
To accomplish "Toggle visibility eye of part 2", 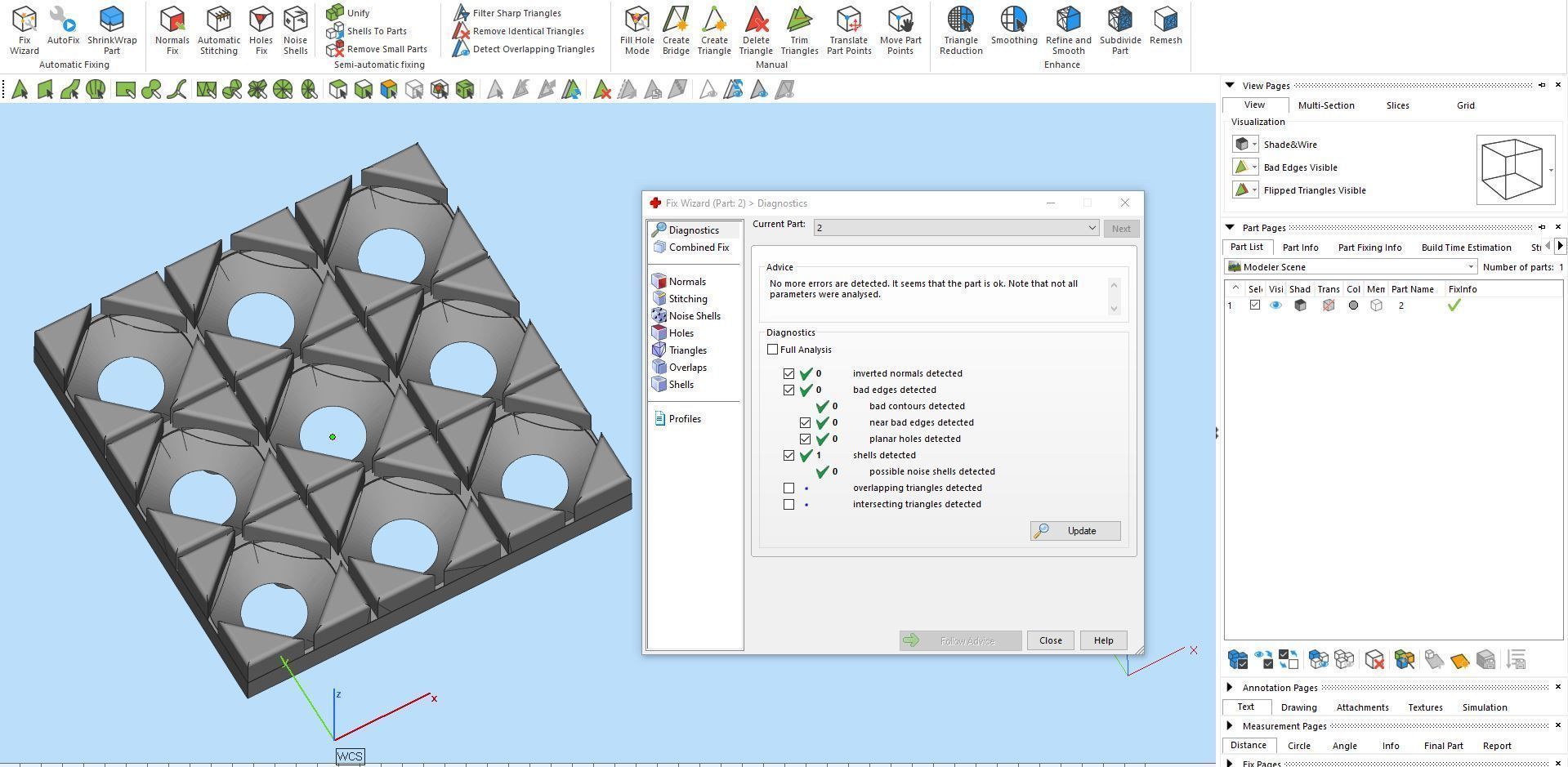I will pyautogui.click(x=1275, y=305).
